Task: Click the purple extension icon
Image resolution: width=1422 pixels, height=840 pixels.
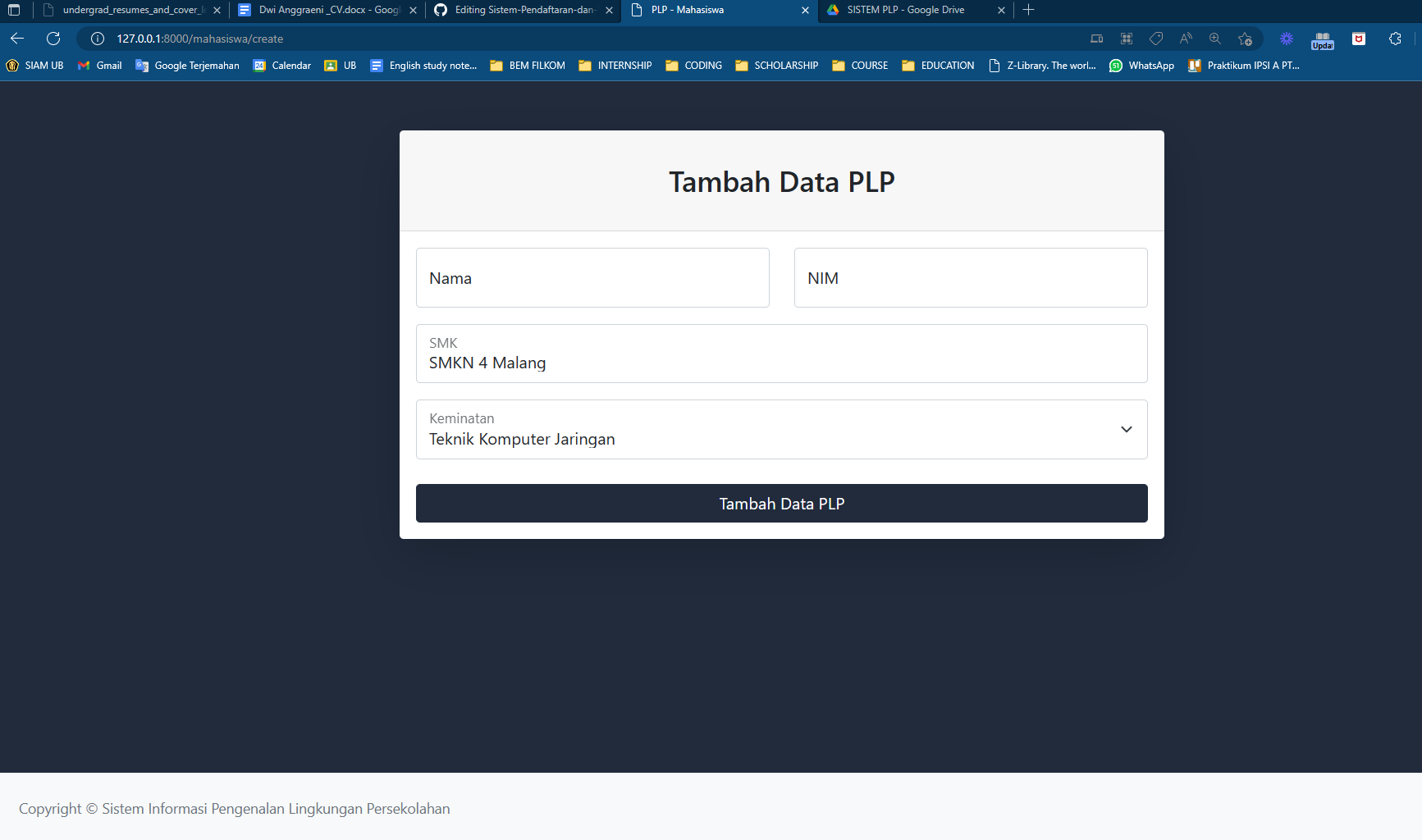Action: coord(1286,39)
